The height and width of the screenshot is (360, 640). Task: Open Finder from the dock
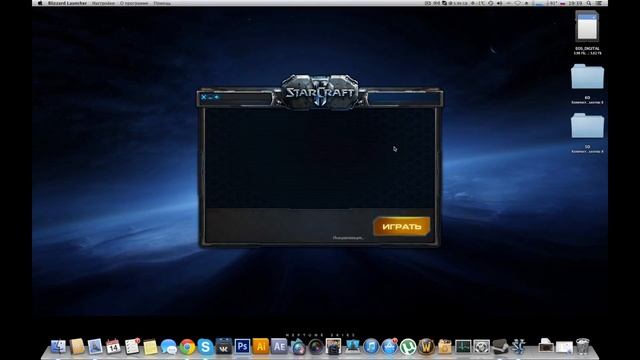point(58,347)
